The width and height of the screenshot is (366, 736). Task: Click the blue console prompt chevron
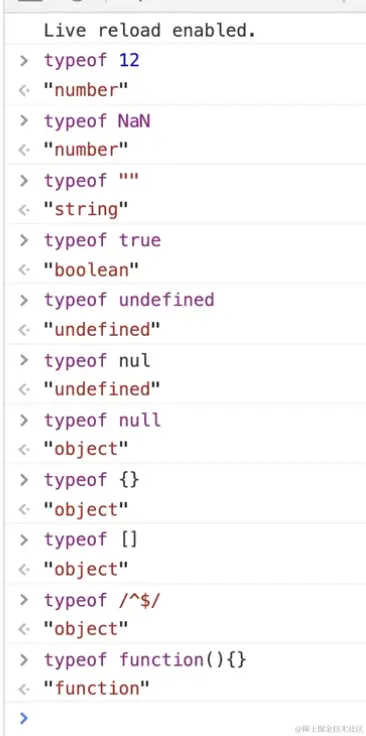click(24, 718)
